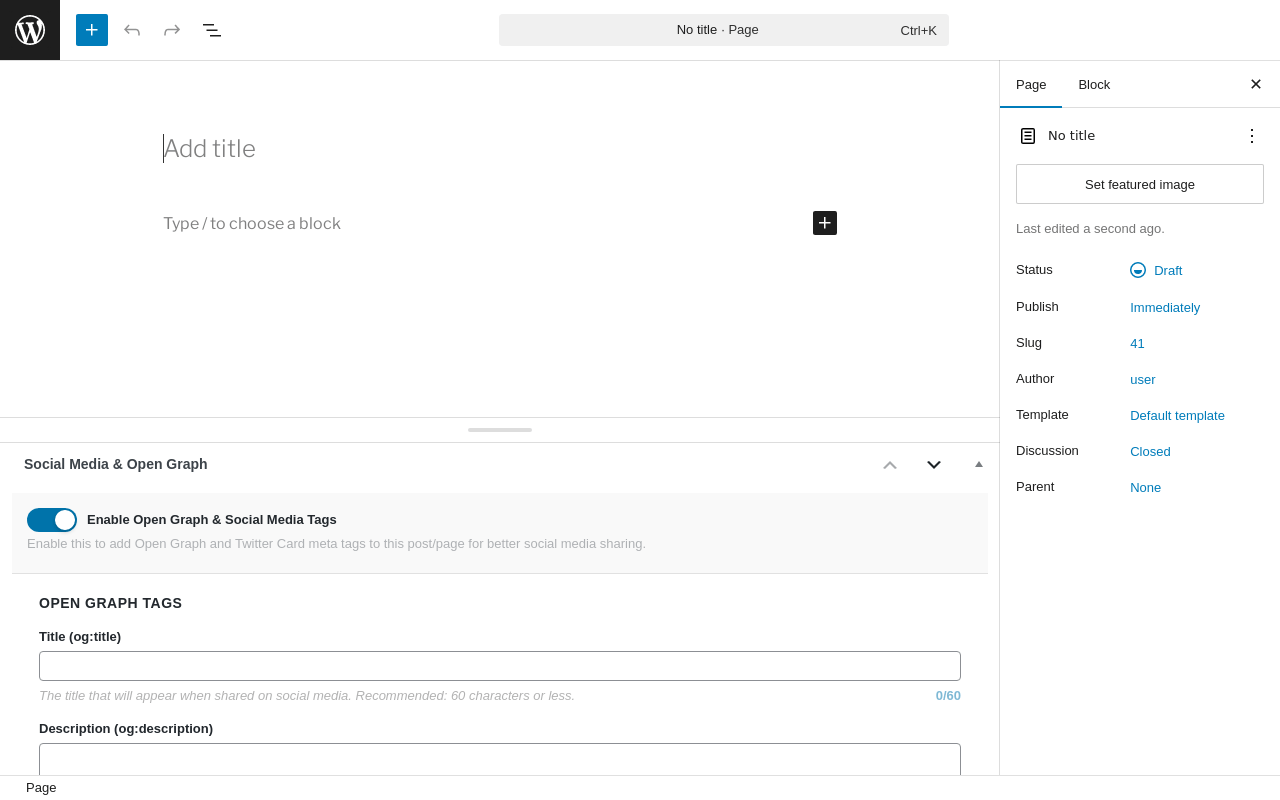This screenshot has width=1280, height=800.
Task: Open the block inserter in toolbar
Action: [92, 30]
